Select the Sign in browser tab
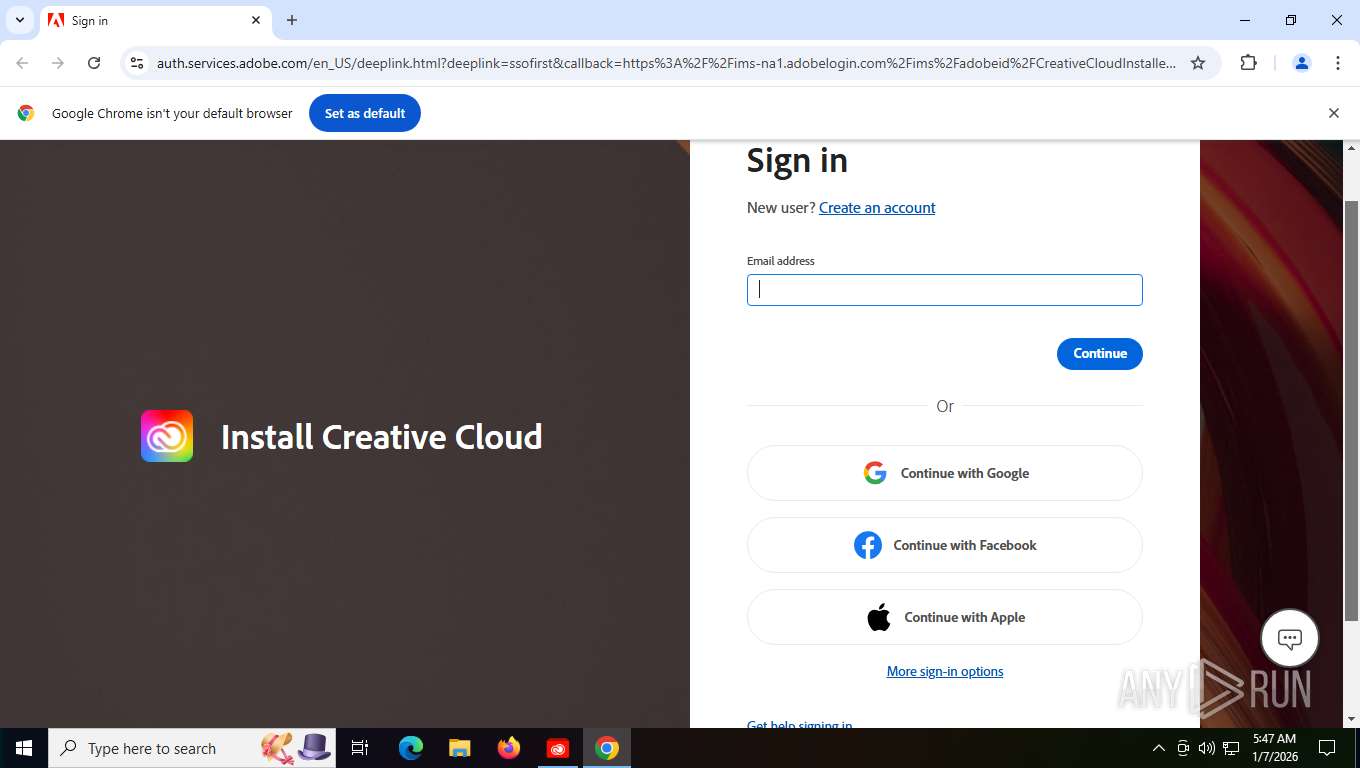The image size is (1360, 768). 155,20
